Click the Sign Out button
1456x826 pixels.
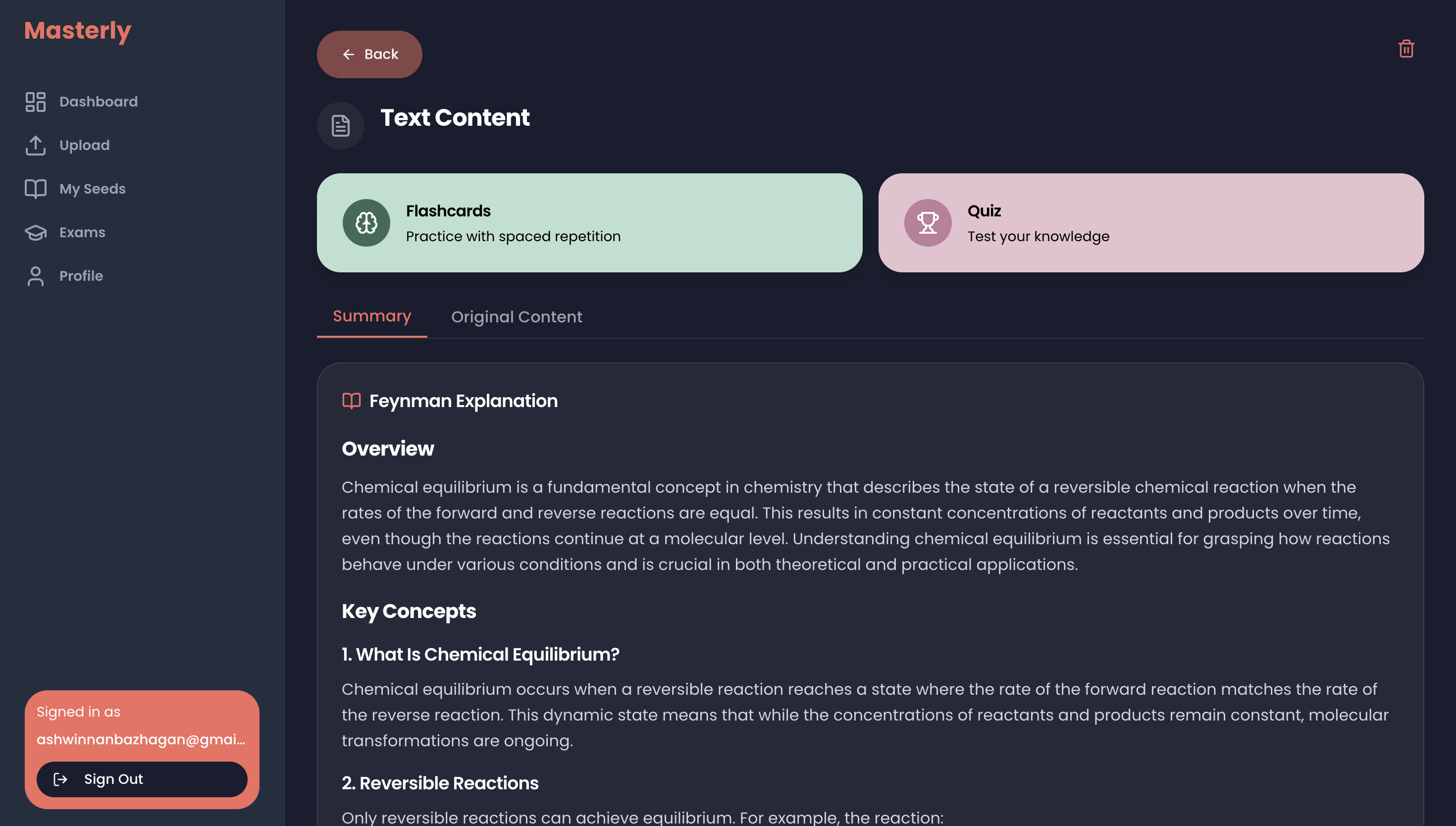[141, 779]
